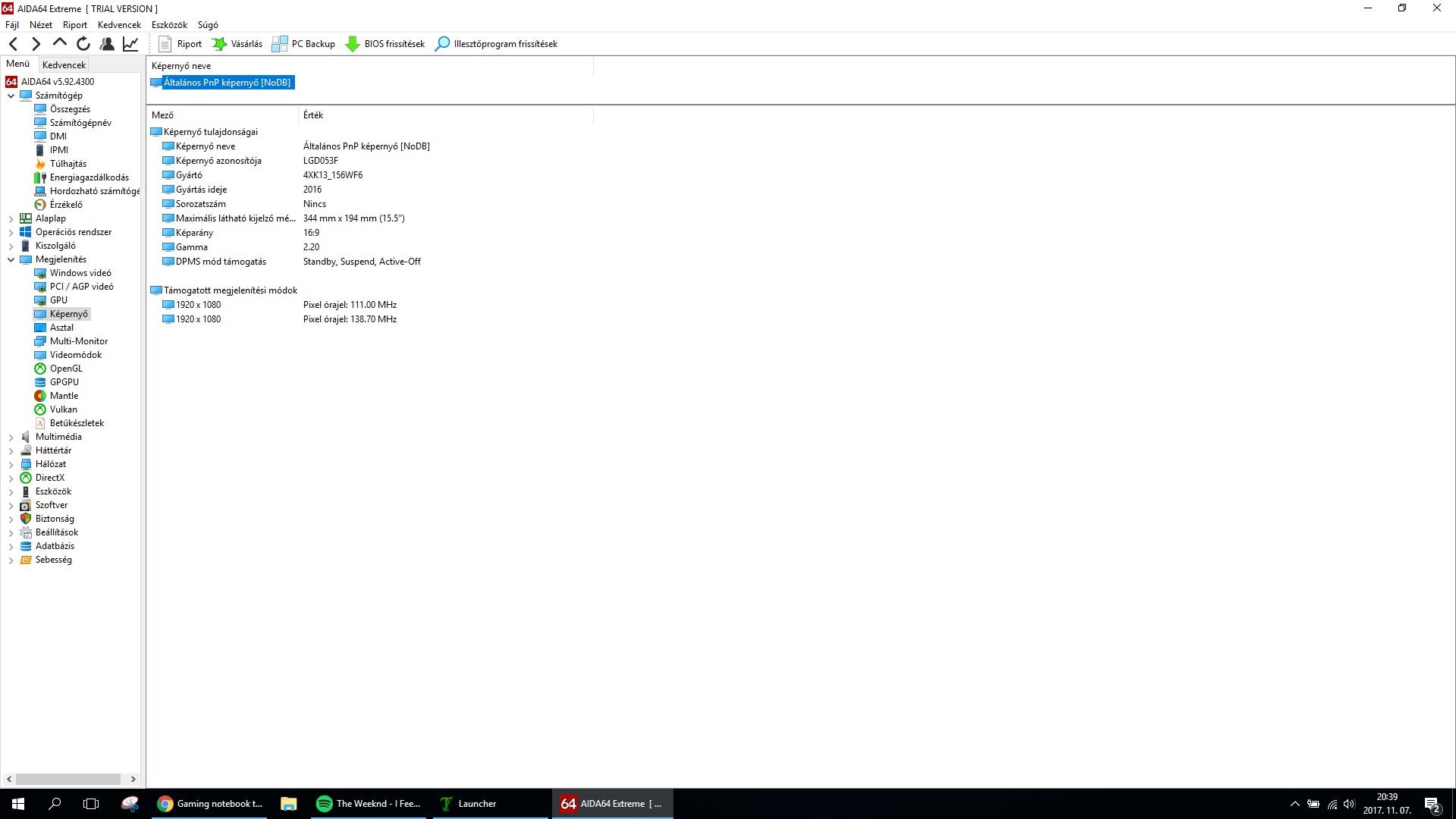Refresh the current page with refresh icon
The width and height of the screenshot is (1456, 819).
click(83, 44)
